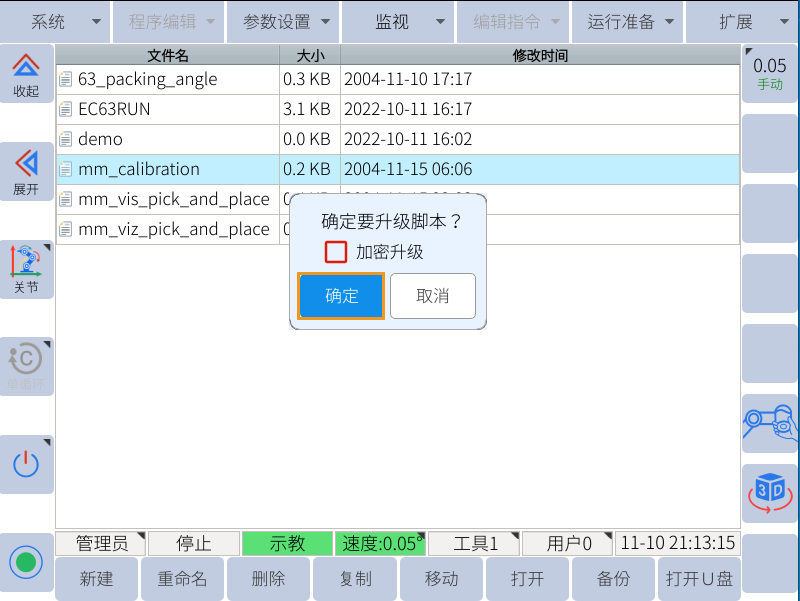The height and width of the screenshot is (601, 800).
Task: Click the green circle servo indicator
Action: point(26,562)
